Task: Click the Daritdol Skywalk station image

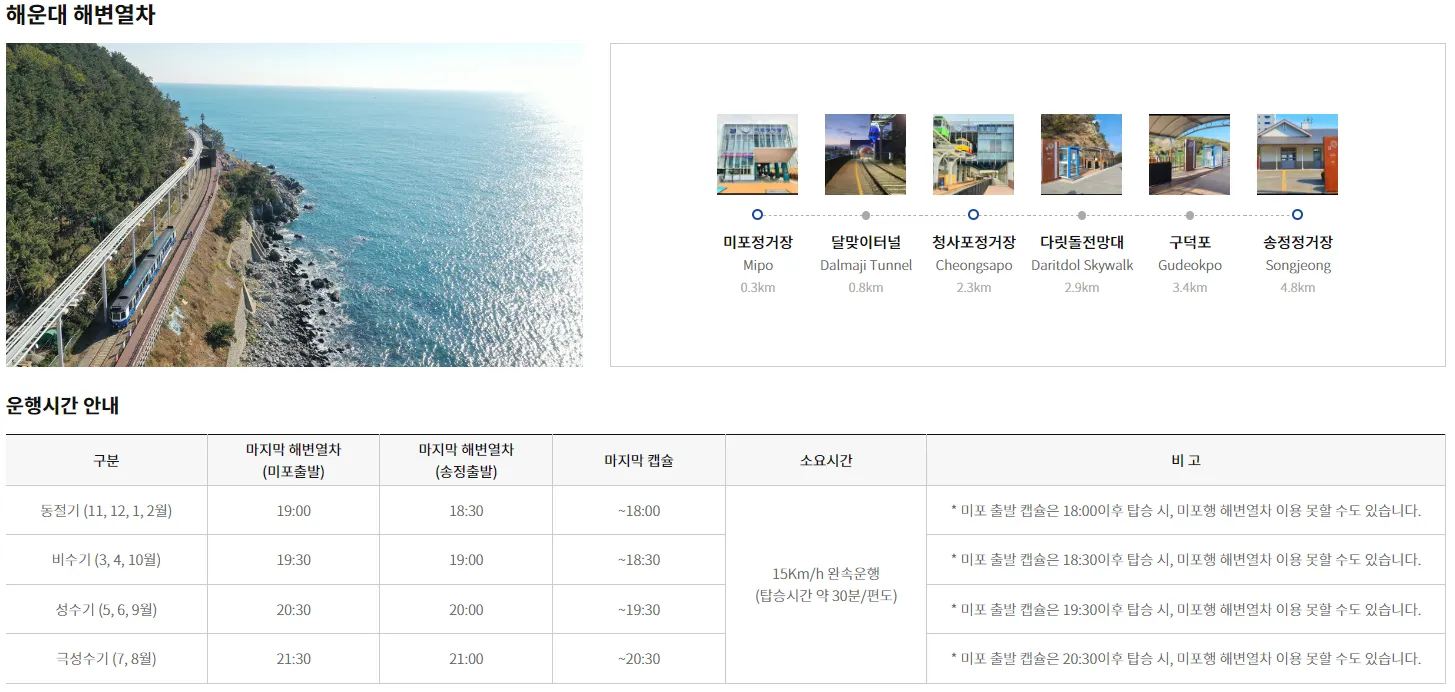Action: click(x=1081, y=153)
